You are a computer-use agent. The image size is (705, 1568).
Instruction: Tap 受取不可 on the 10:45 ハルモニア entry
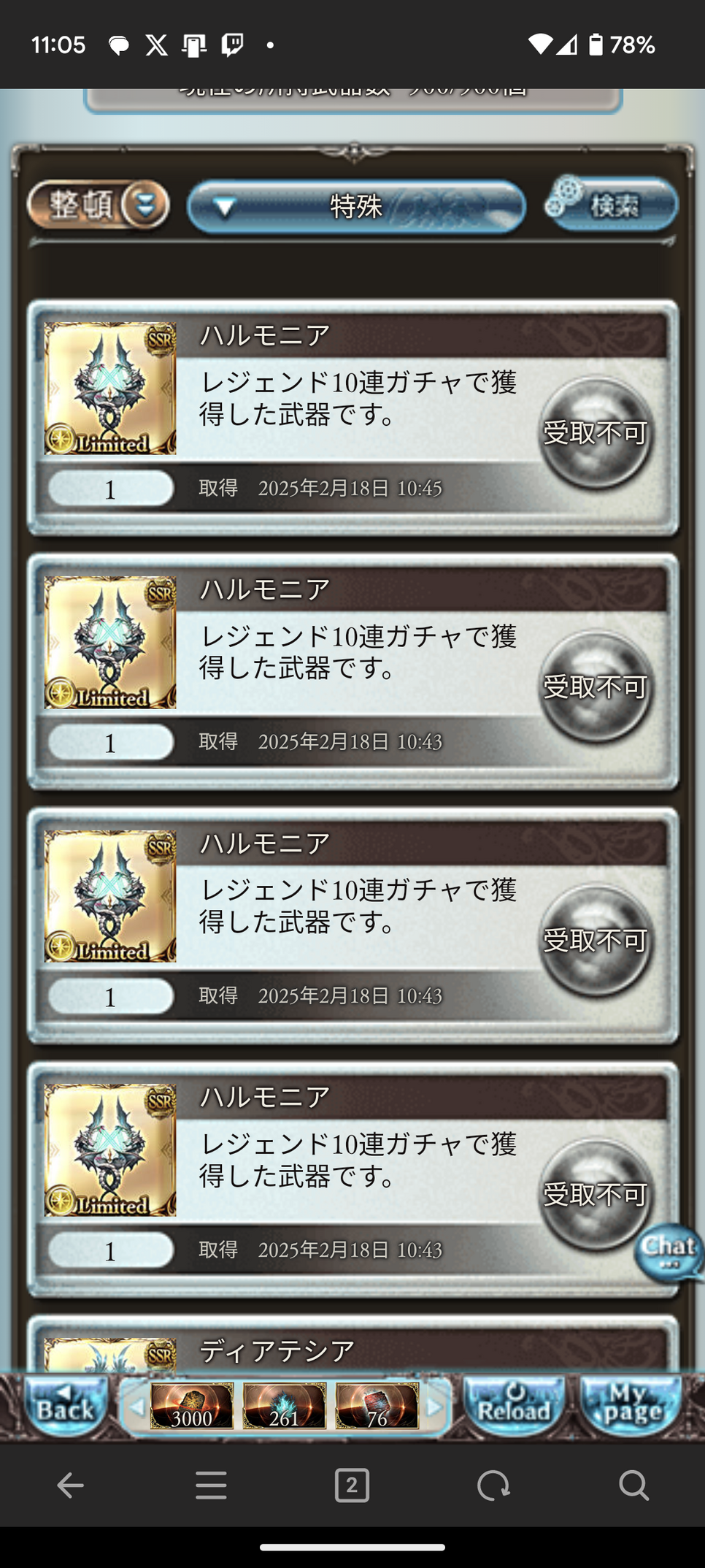point(596,432)
